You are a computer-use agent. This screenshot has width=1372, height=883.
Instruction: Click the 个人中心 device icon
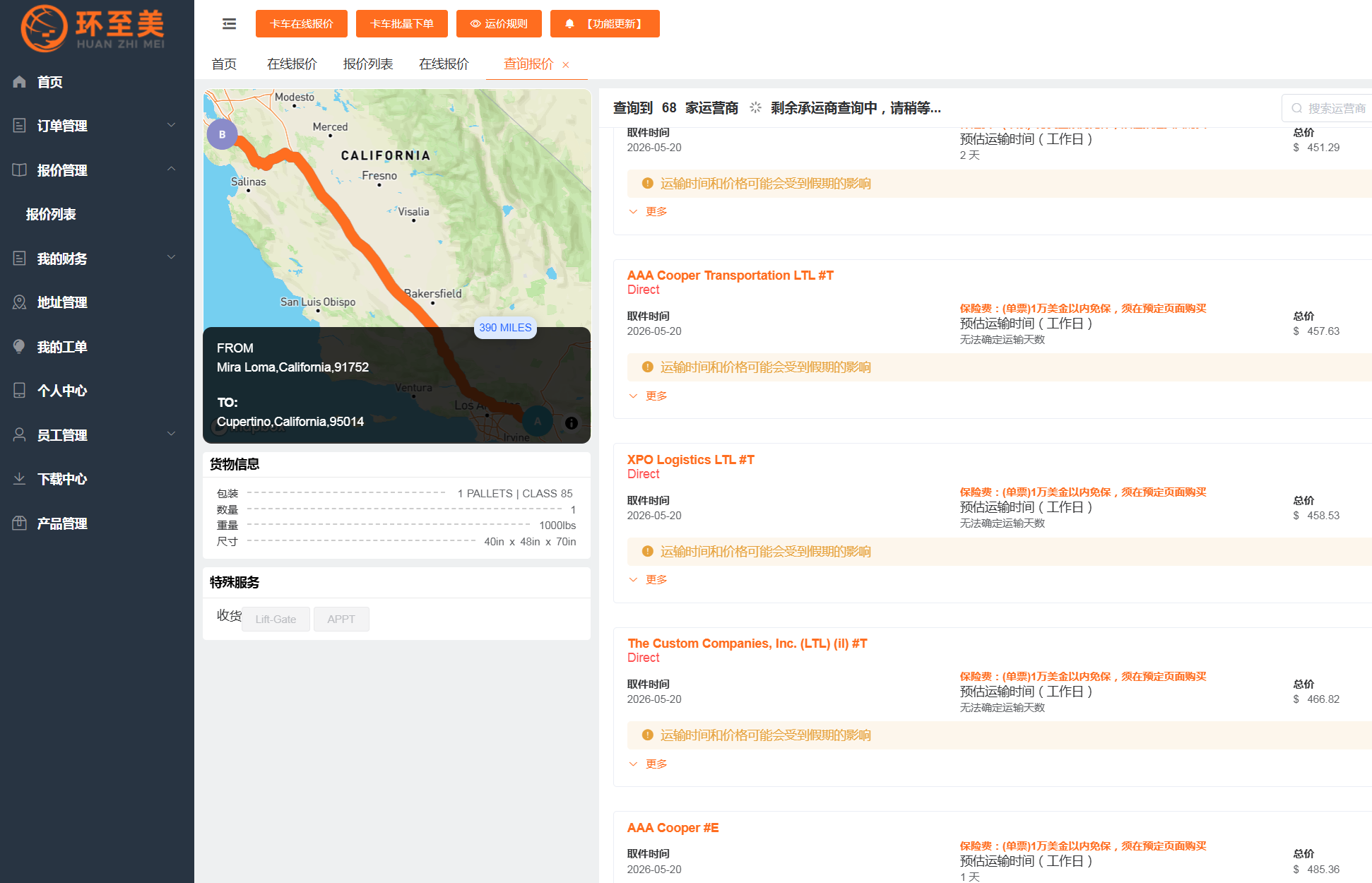[20, 391]
